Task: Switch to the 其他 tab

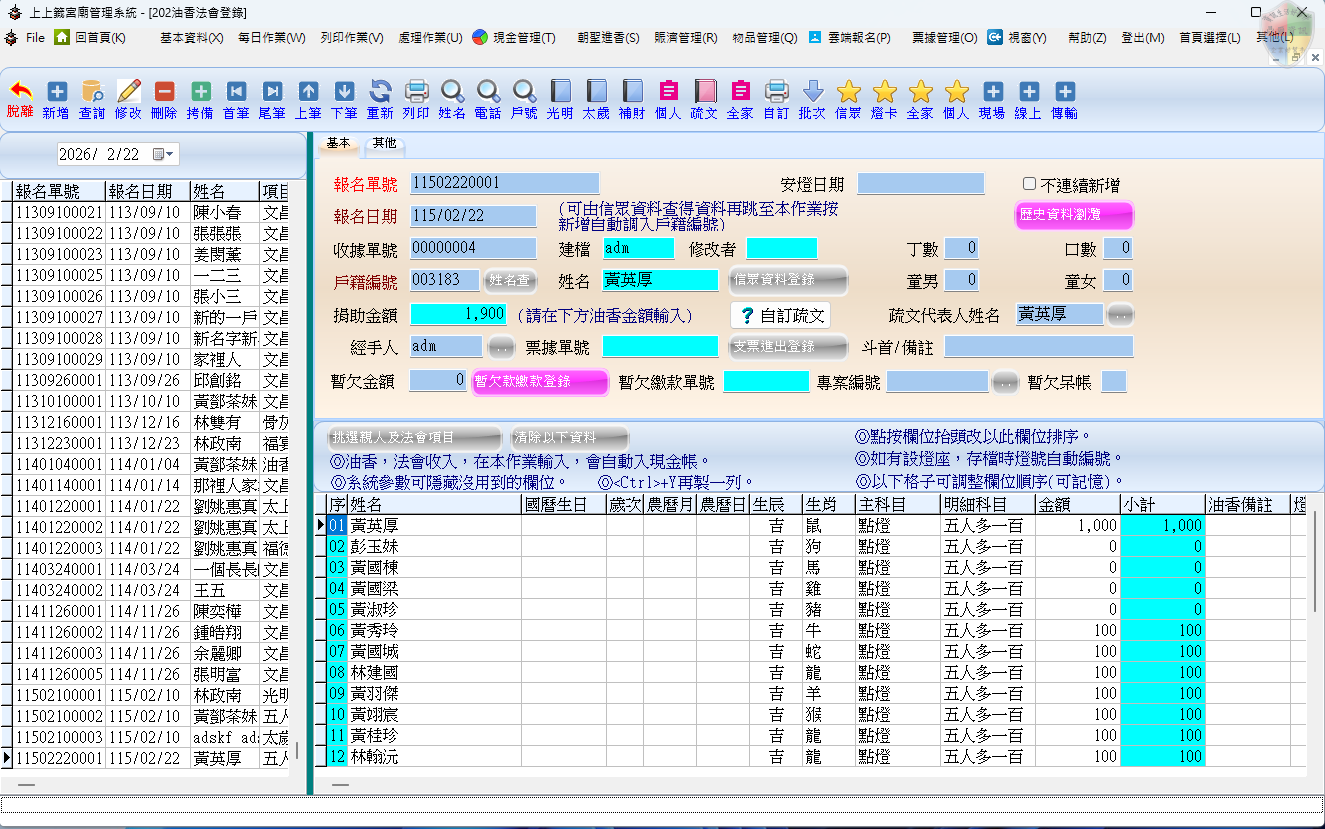Action: (x=384, y=144)
